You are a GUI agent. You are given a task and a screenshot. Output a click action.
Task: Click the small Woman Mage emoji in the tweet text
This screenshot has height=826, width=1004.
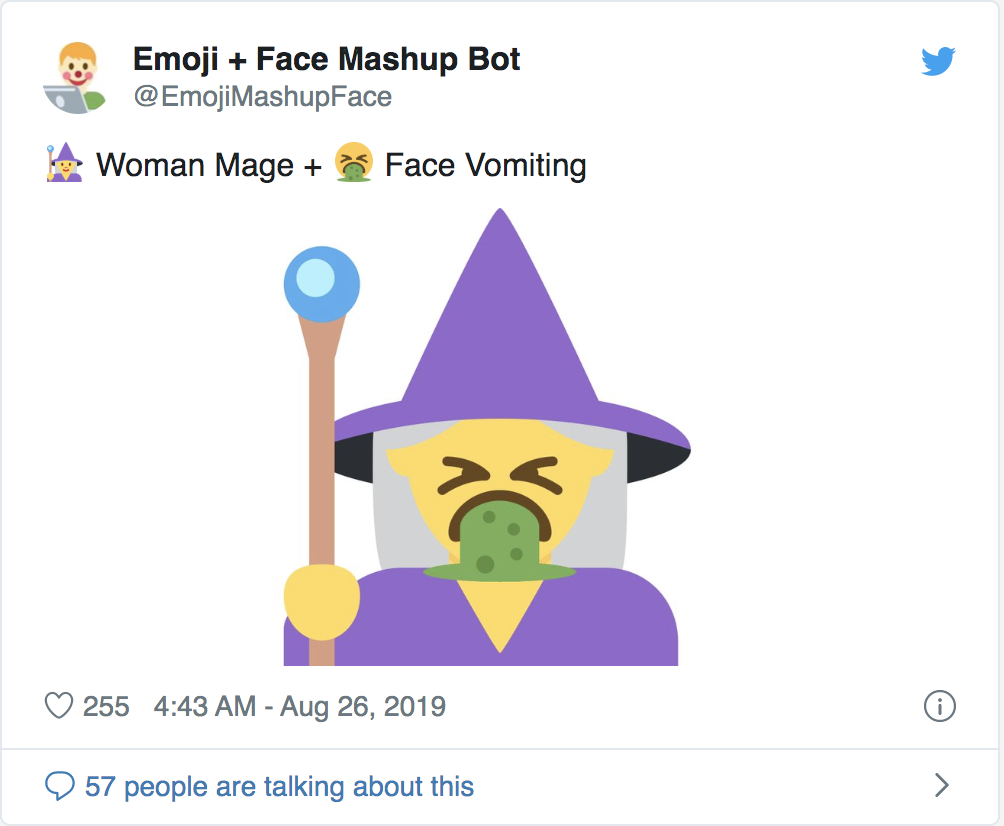[65, 163]
